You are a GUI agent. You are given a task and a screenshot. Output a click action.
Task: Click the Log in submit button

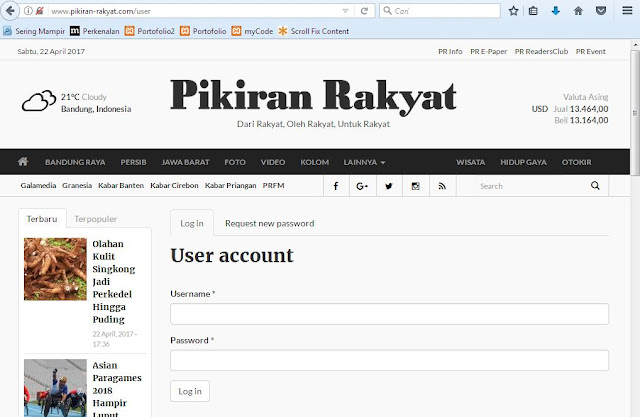click(190, 391)
